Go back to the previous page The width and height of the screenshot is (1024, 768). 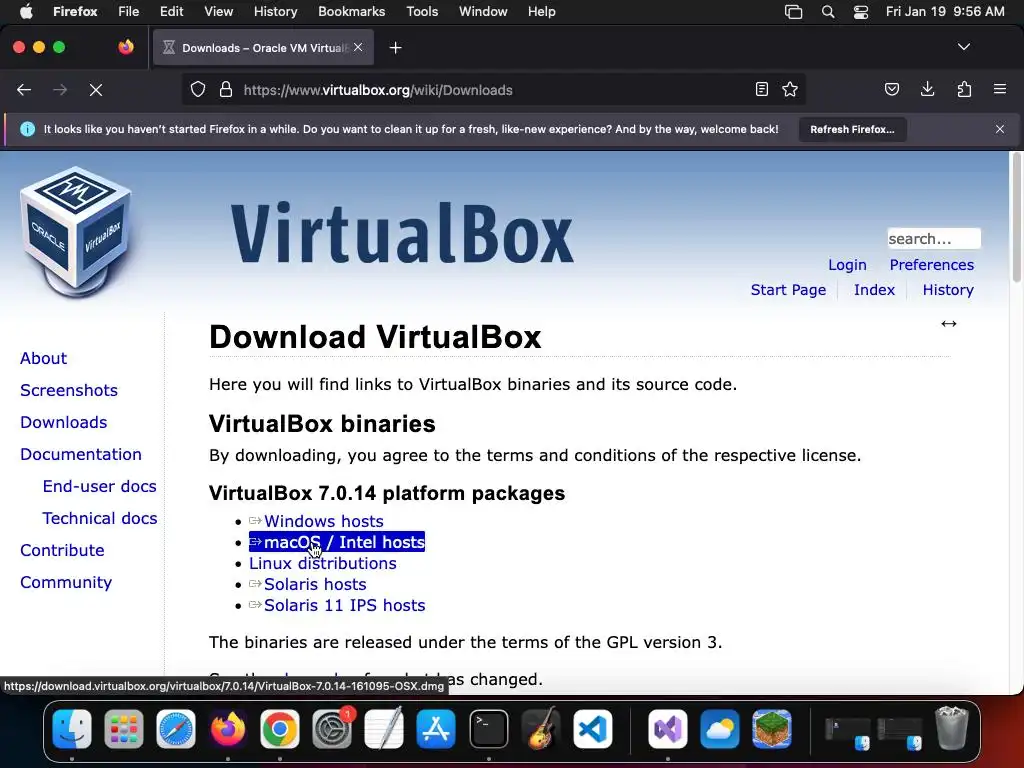pyautogui.click(x=24, y=90)
